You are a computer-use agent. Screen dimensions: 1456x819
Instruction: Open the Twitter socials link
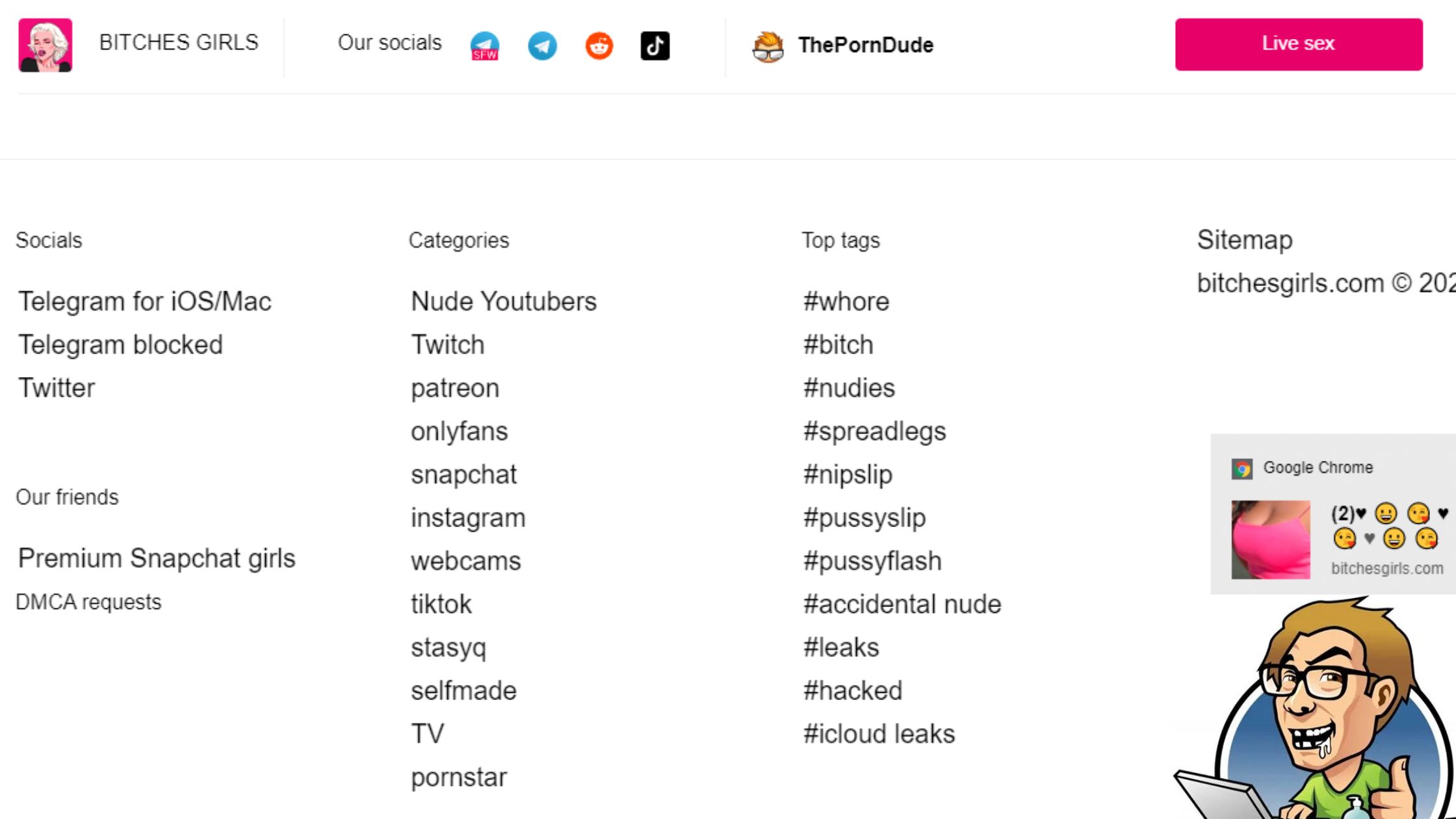coord(57,388)
